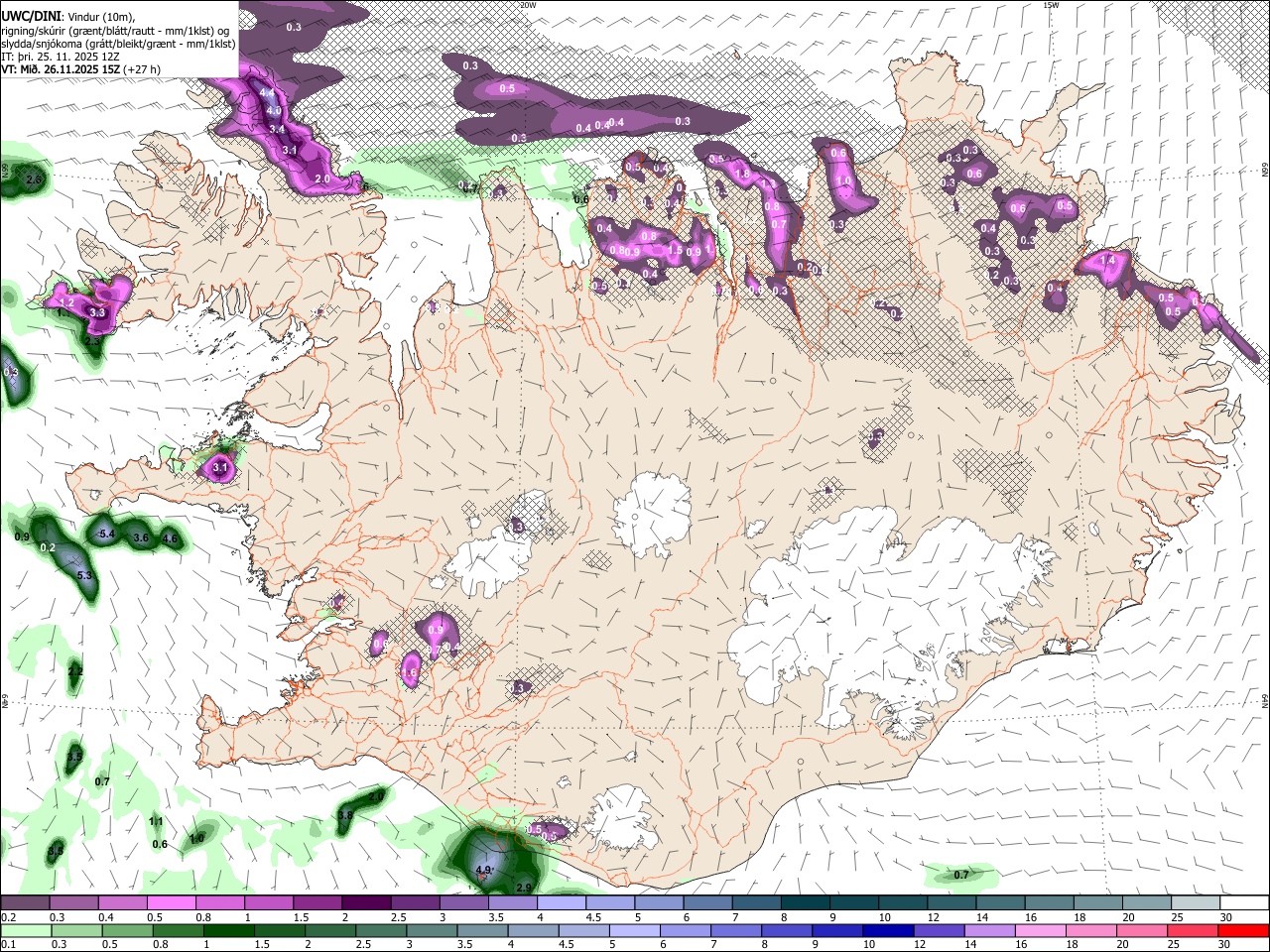
Task: Click the 2.3 rain value in the Westfjords
Action: tap(92, 340)
